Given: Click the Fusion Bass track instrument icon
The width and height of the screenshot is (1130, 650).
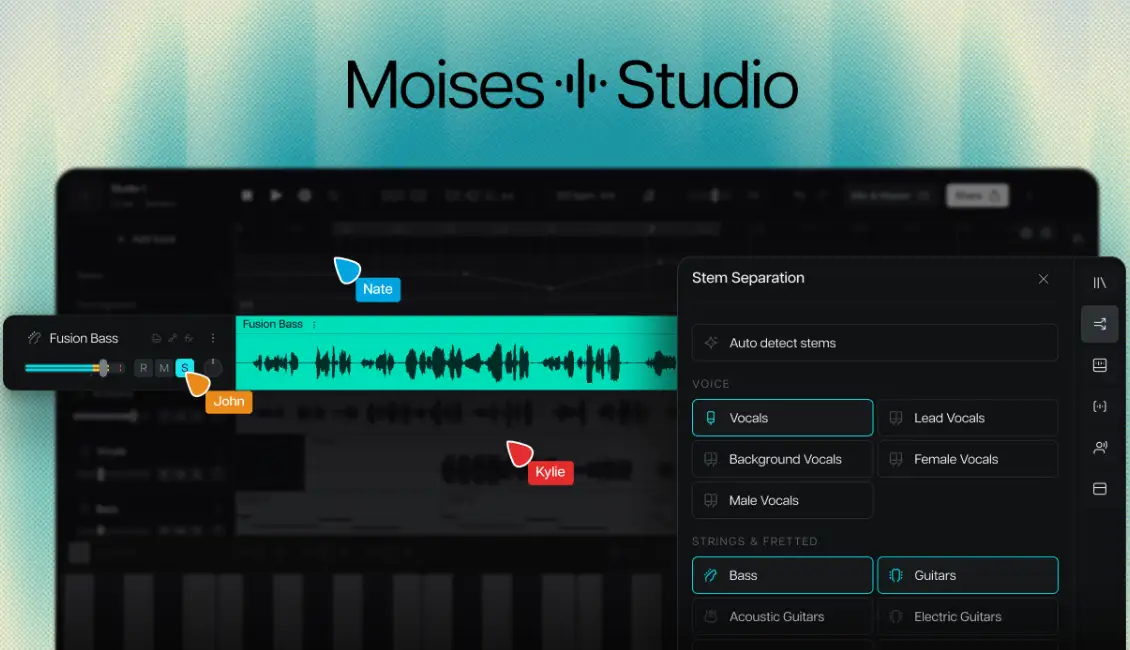Looking at the screenshot, I should [34, 338].
